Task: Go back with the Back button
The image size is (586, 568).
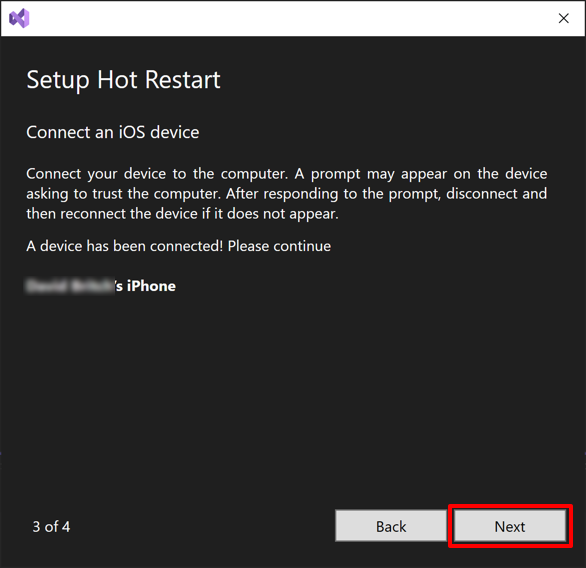Action: (x=391, y=526)
